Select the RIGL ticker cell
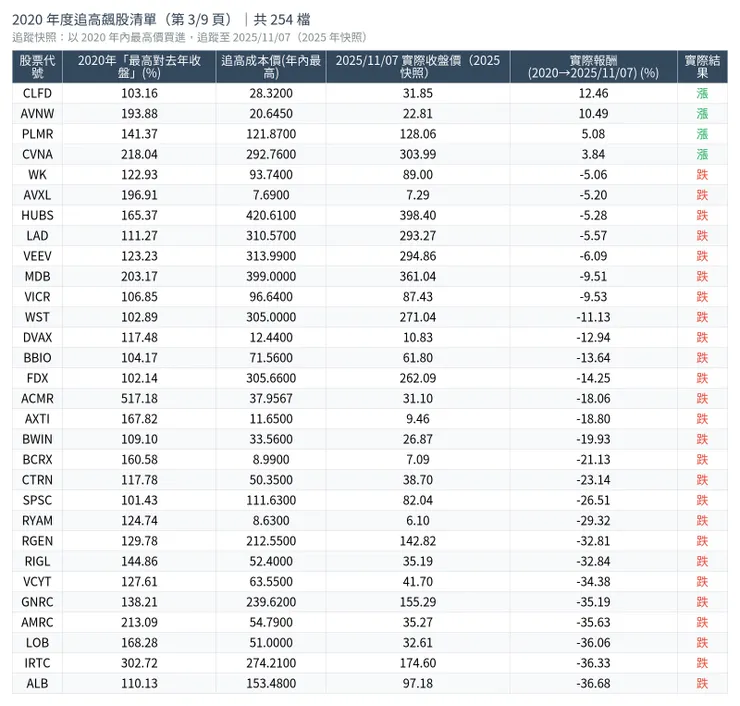Image resolution: width=740 pixels, height=706 pixels. point(37,561)
